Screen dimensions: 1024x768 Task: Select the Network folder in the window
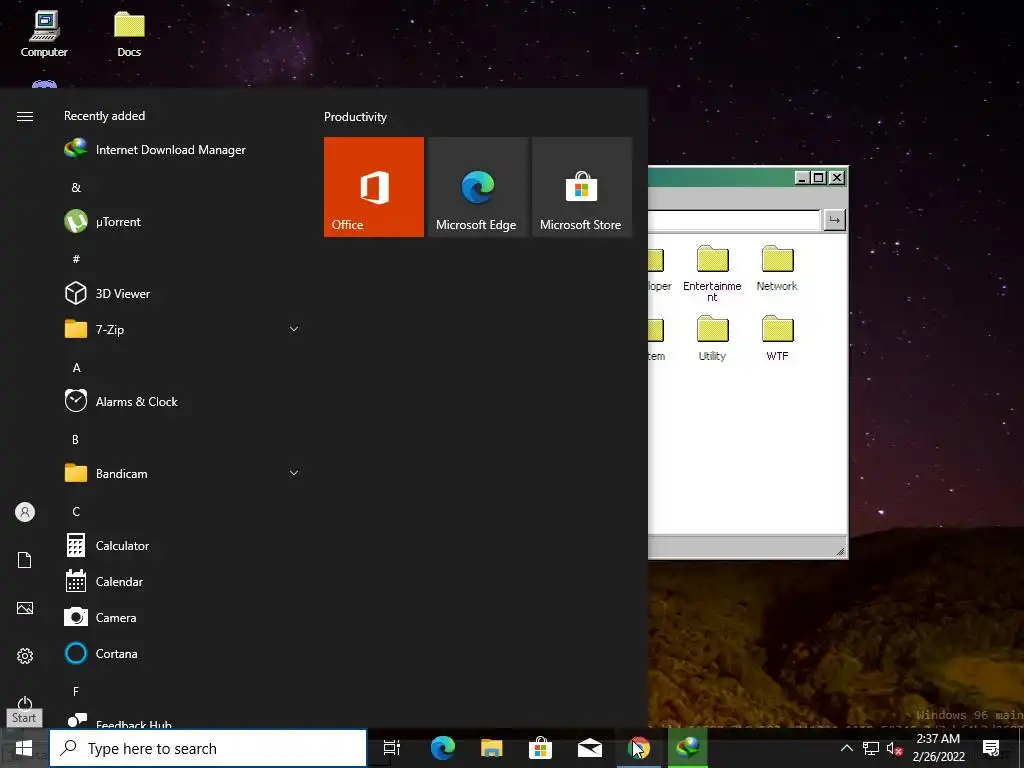(777, 268)
